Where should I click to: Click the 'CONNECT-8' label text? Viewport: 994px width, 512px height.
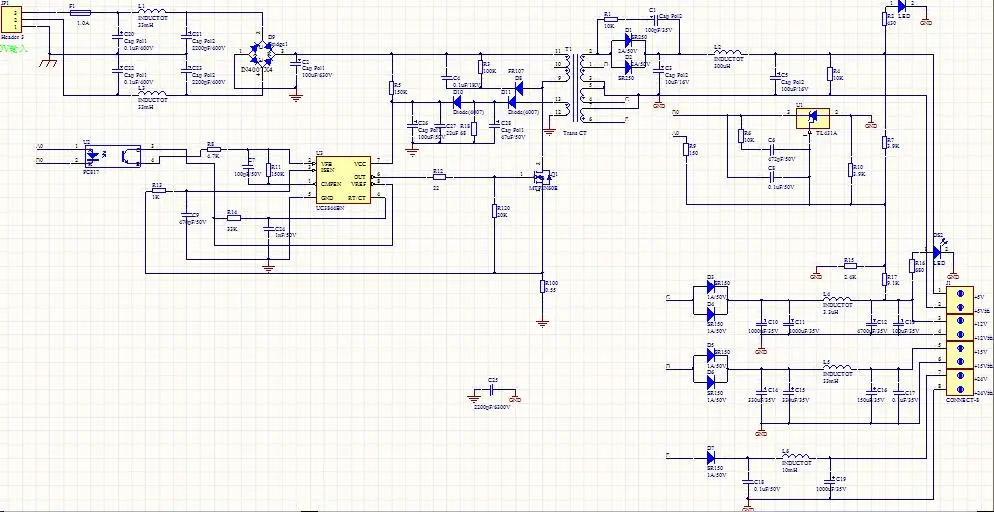tap(962, 401)
